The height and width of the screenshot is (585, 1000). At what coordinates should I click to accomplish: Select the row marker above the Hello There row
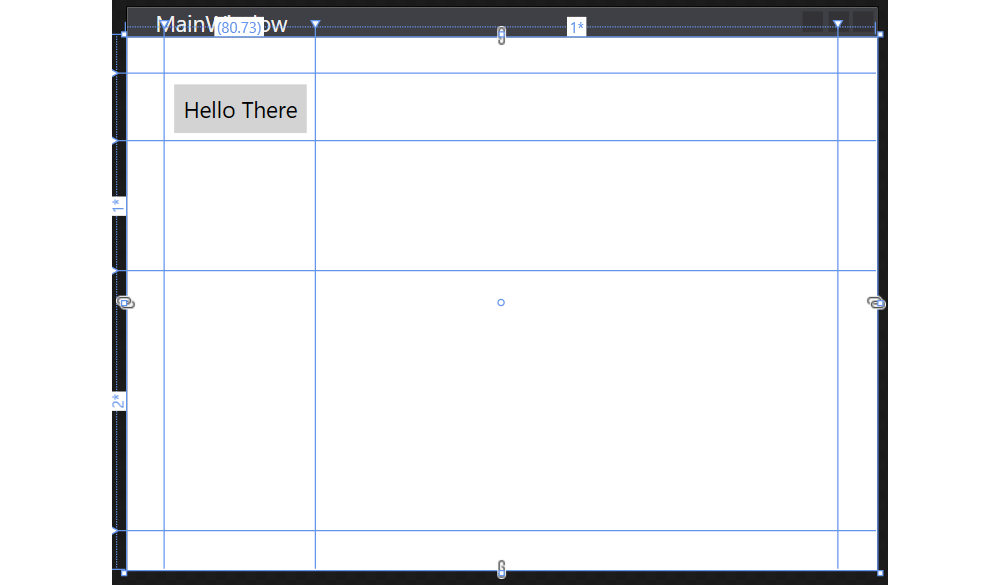(115, 73)
